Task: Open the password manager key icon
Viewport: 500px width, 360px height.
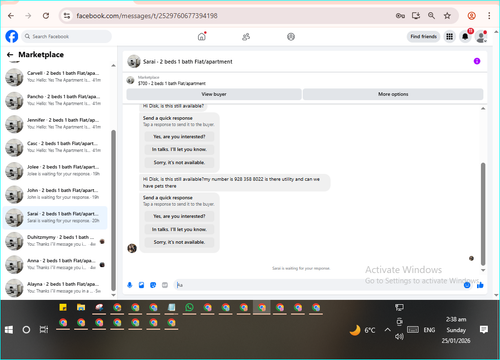Action: 400,16
